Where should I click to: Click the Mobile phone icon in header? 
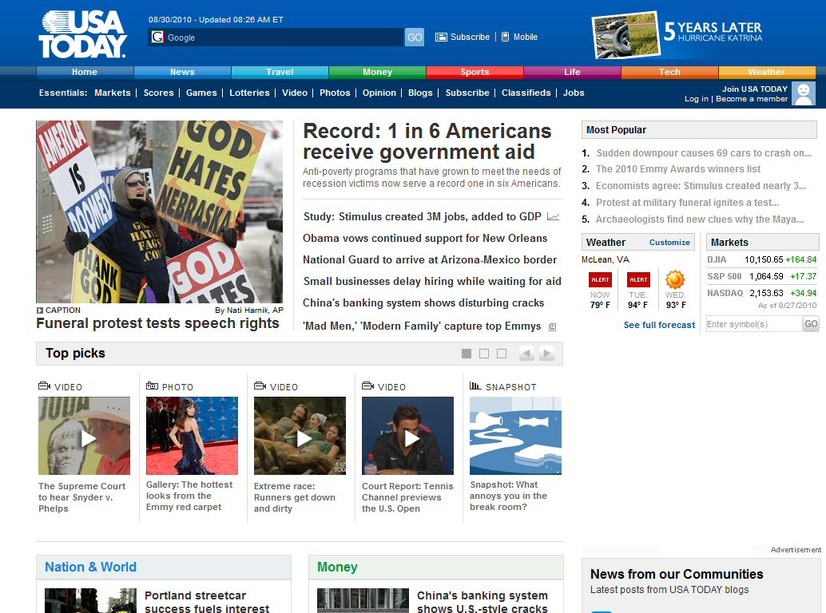(505, 37)
